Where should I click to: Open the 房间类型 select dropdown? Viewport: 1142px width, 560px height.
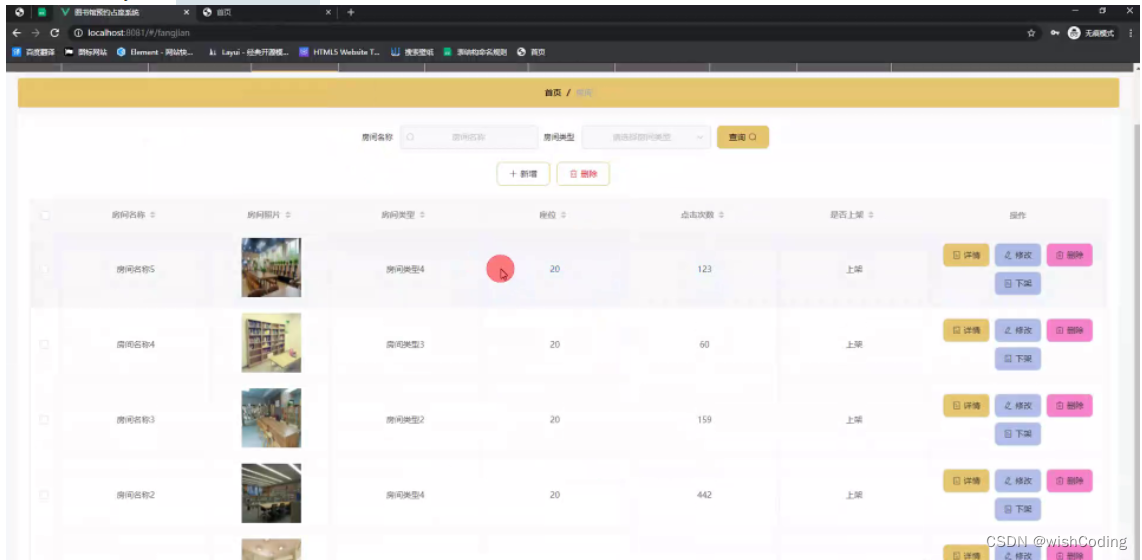(646, 137)
